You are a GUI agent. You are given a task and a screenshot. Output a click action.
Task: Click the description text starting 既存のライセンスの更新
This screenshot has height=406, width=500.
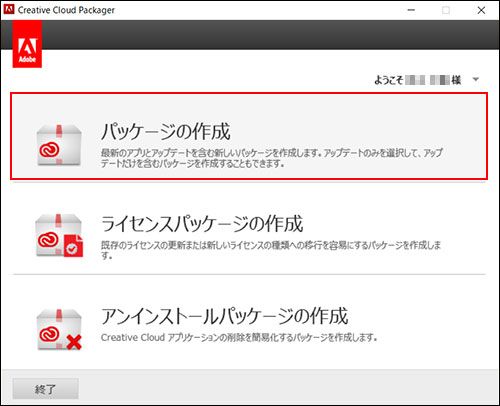click(x=271, y=250)
